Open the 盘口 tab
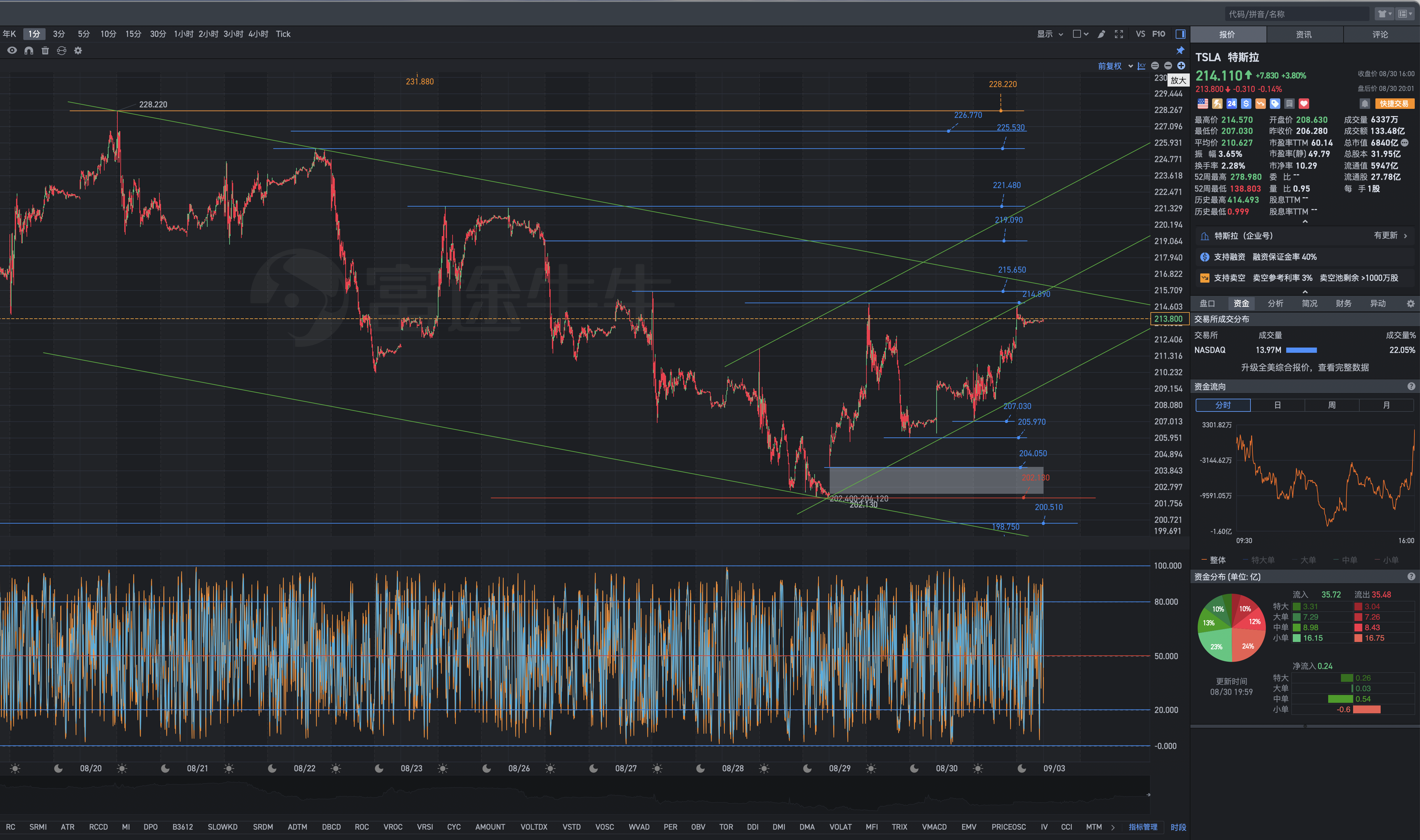1420x840 pixels. (x=1207, y=304)
